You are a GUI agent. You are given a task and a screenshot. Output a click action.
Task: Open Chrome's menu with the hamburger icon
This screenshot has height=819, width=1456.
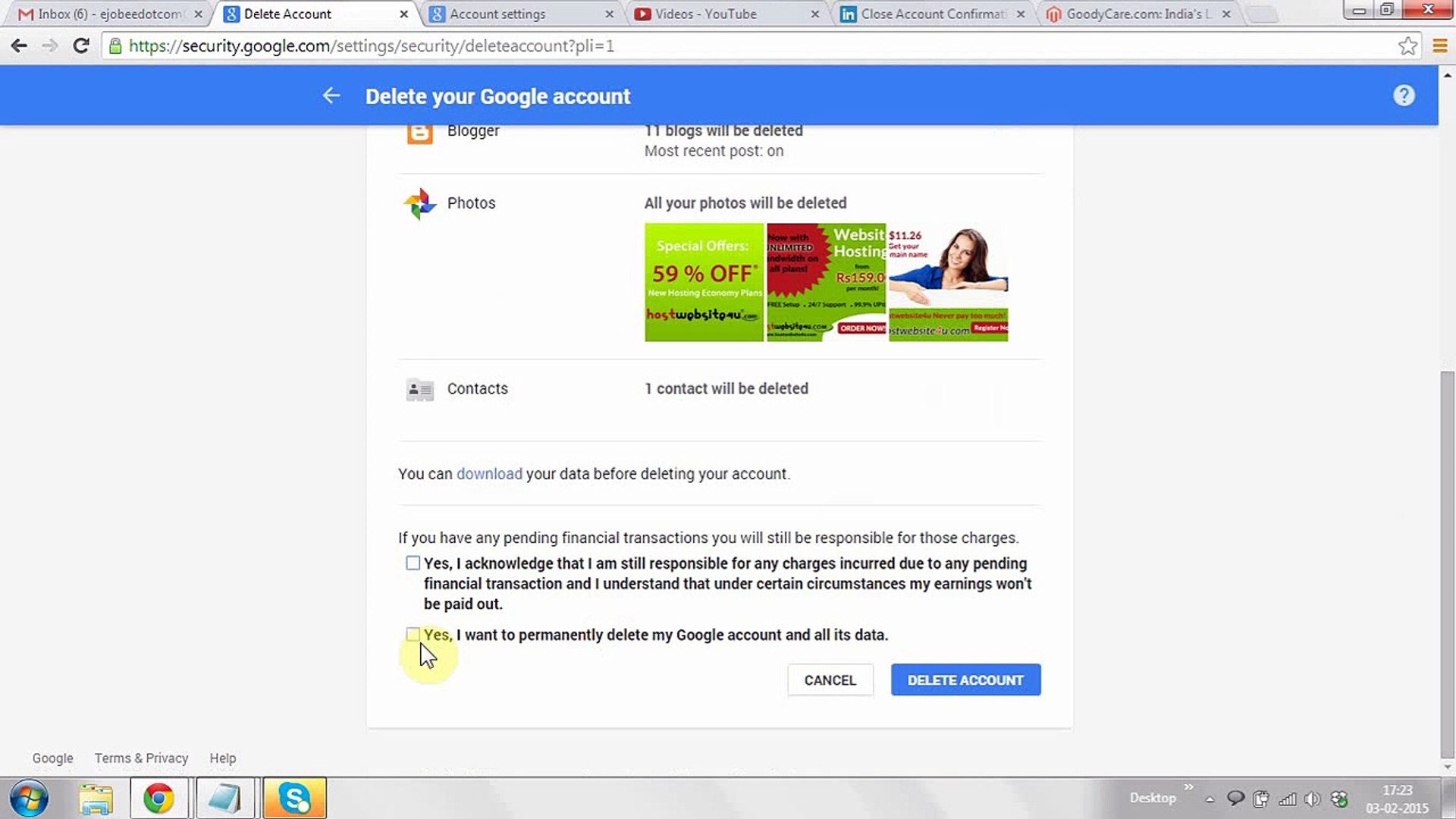1440,45
